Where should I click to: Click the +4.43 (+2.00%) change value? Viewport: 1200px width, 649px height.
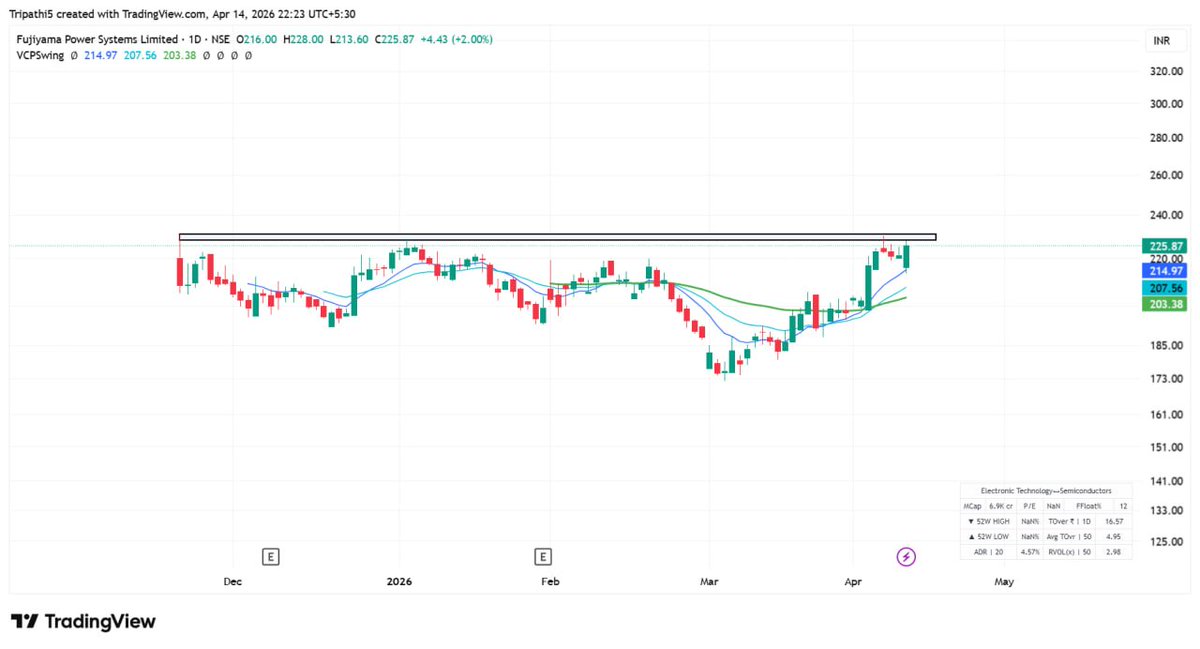(x=456, y=40)
